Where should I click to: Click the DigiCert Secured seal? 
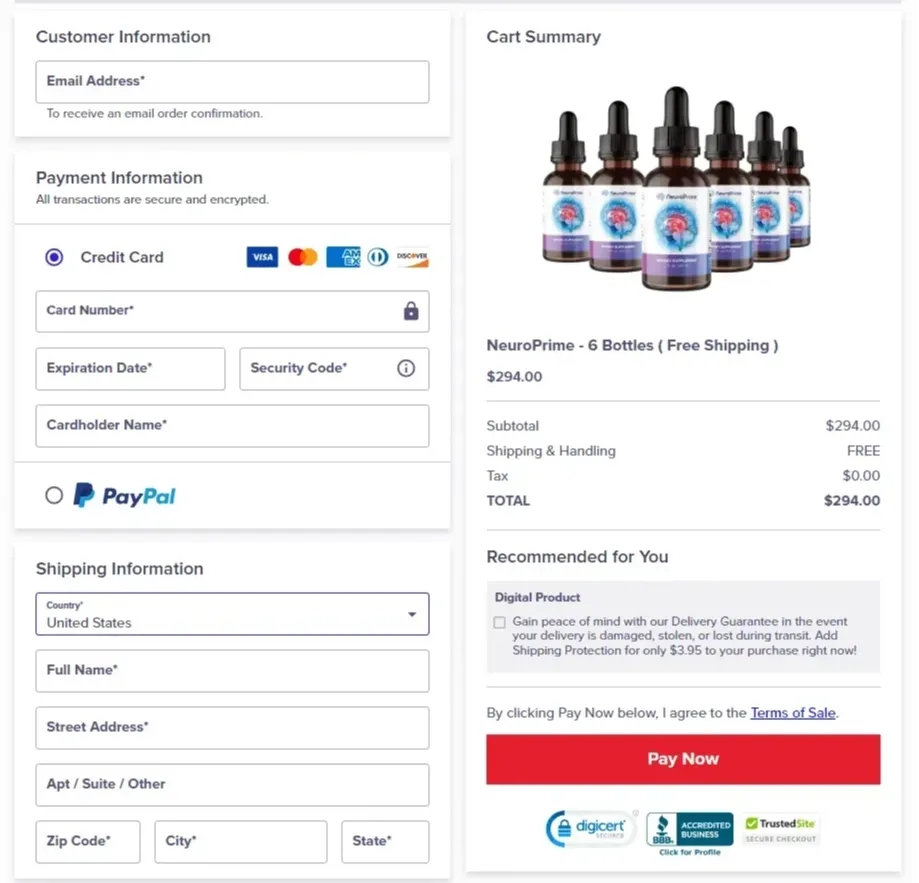[590, 829]
